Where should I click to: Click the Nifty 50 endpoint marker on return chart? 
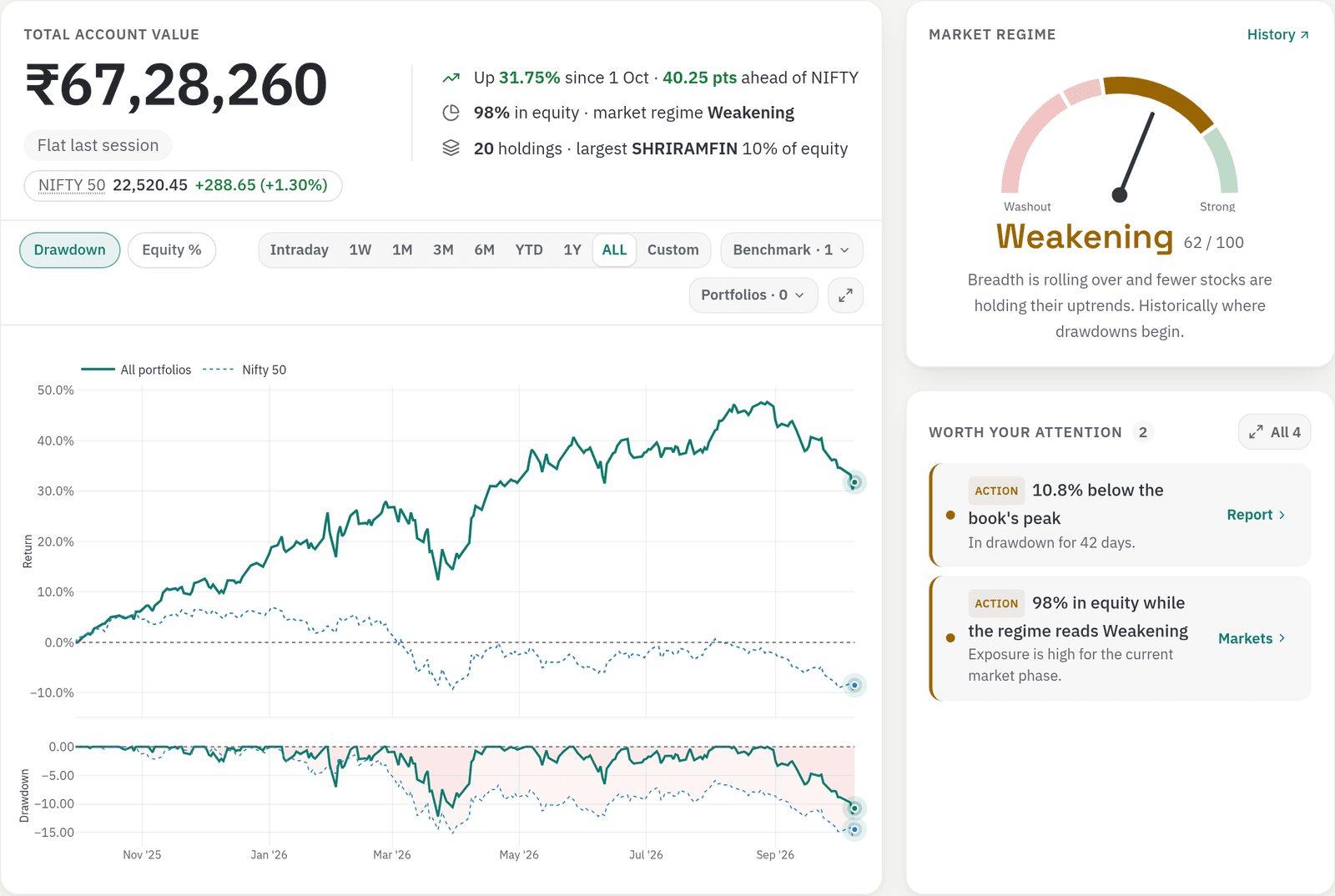pos(854,685)
